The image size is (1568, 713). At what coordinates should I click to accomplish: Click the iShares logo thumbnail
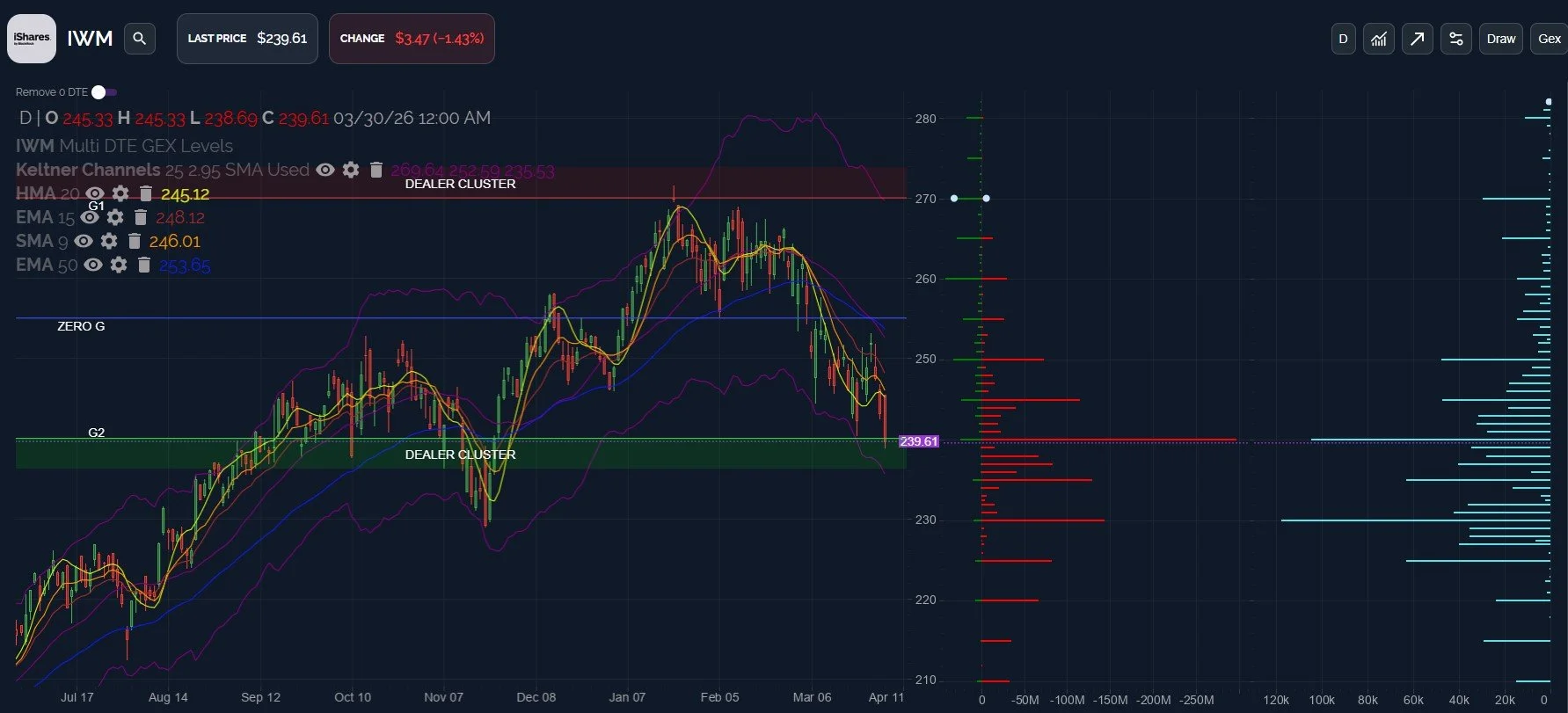32,39
